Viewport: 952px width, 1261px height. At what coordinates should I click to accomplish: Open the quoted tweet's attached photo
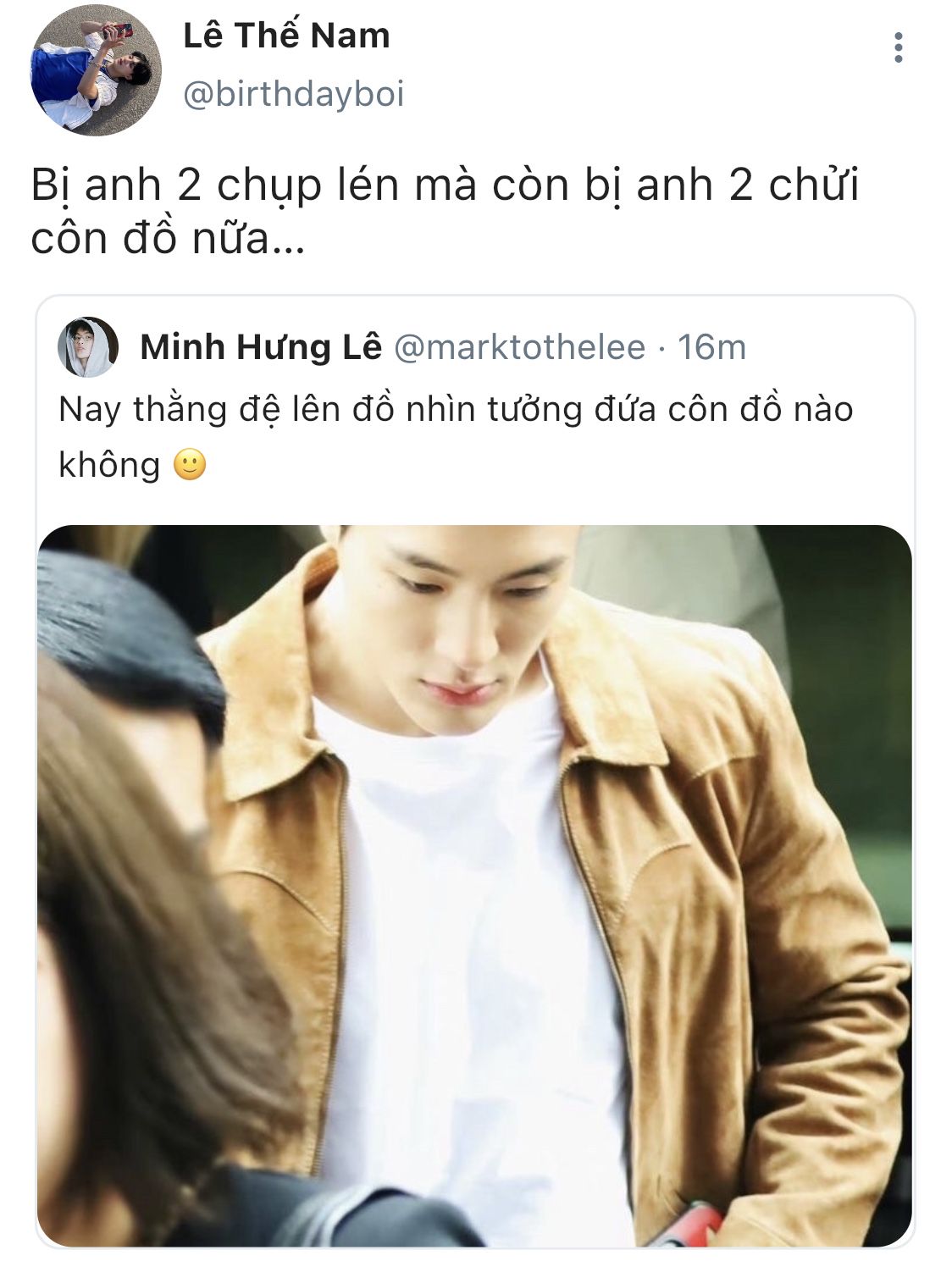pos(474,886)
